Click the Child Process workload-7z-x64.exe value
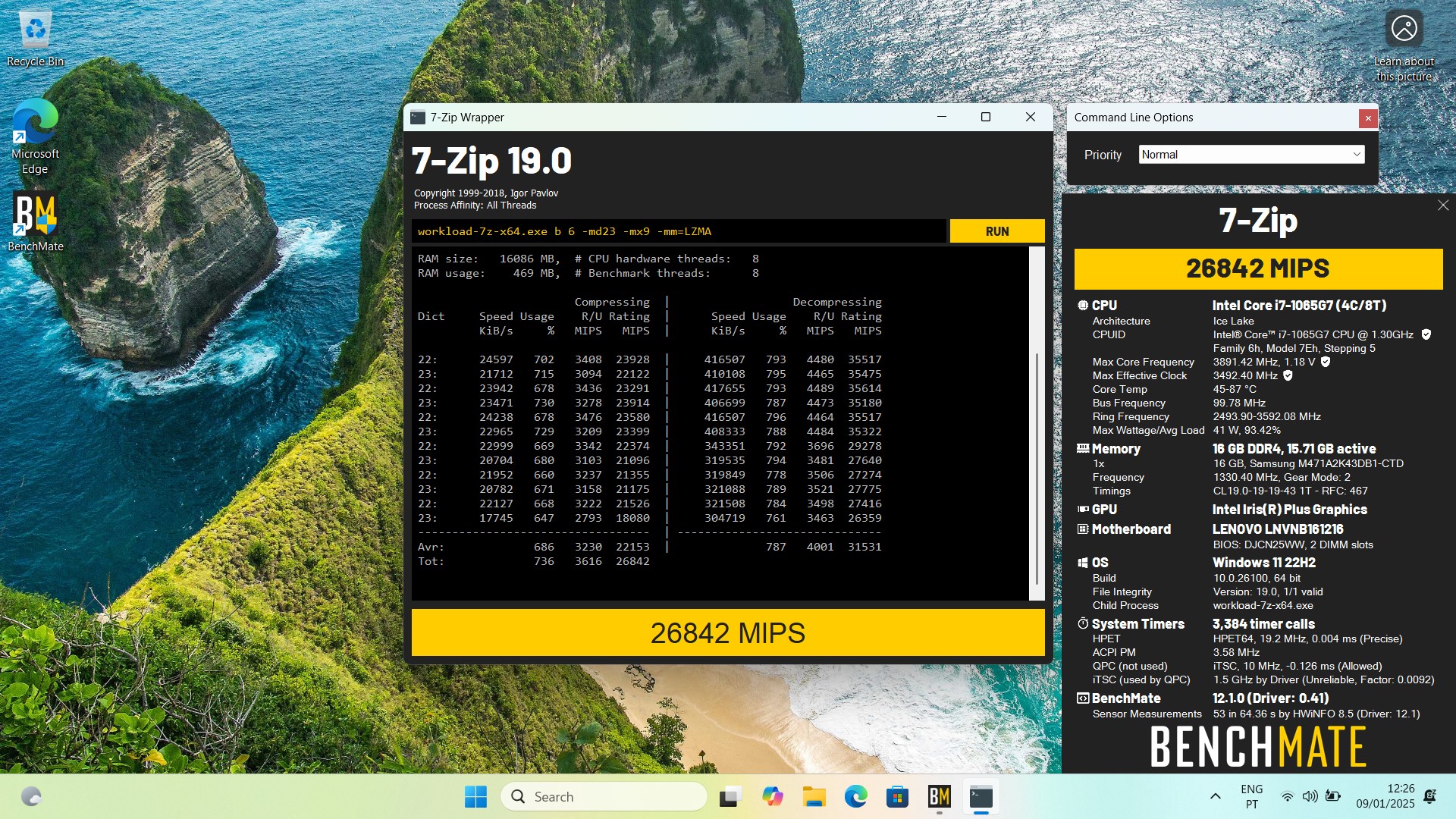 coord(1263,605)
